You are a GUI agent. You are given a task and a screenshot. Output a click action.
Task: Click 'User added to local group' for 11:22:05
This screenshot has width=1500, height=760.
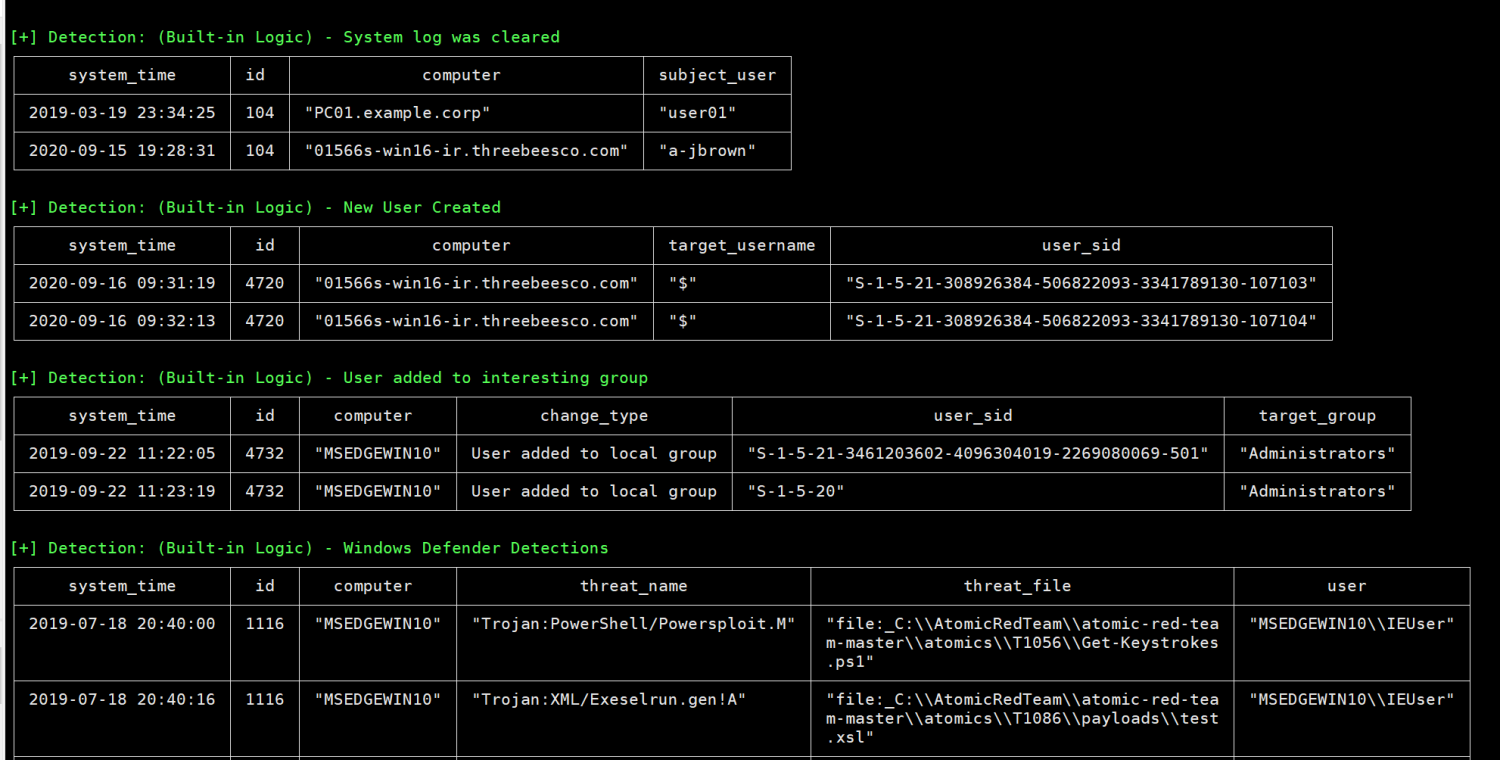point(594,453)
